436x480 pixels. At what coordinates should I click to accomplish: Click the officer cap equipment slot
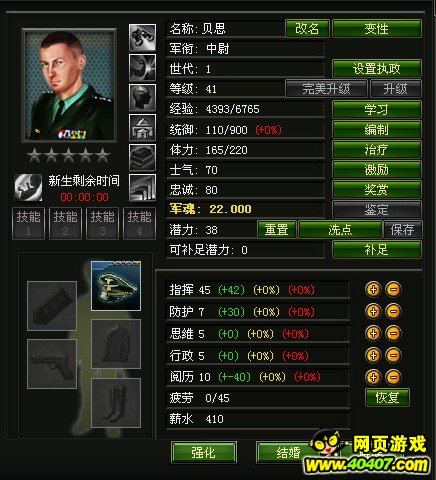(116, 286)
